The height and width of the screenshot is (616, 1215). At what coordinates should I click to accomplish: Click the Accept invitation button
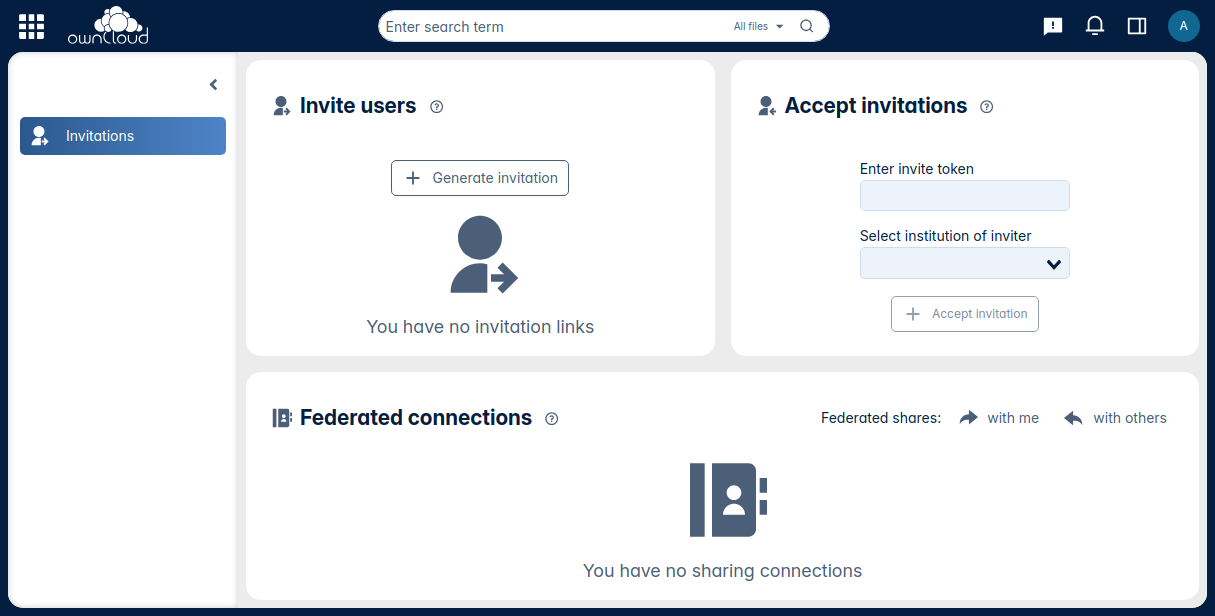tap(964, 313)
